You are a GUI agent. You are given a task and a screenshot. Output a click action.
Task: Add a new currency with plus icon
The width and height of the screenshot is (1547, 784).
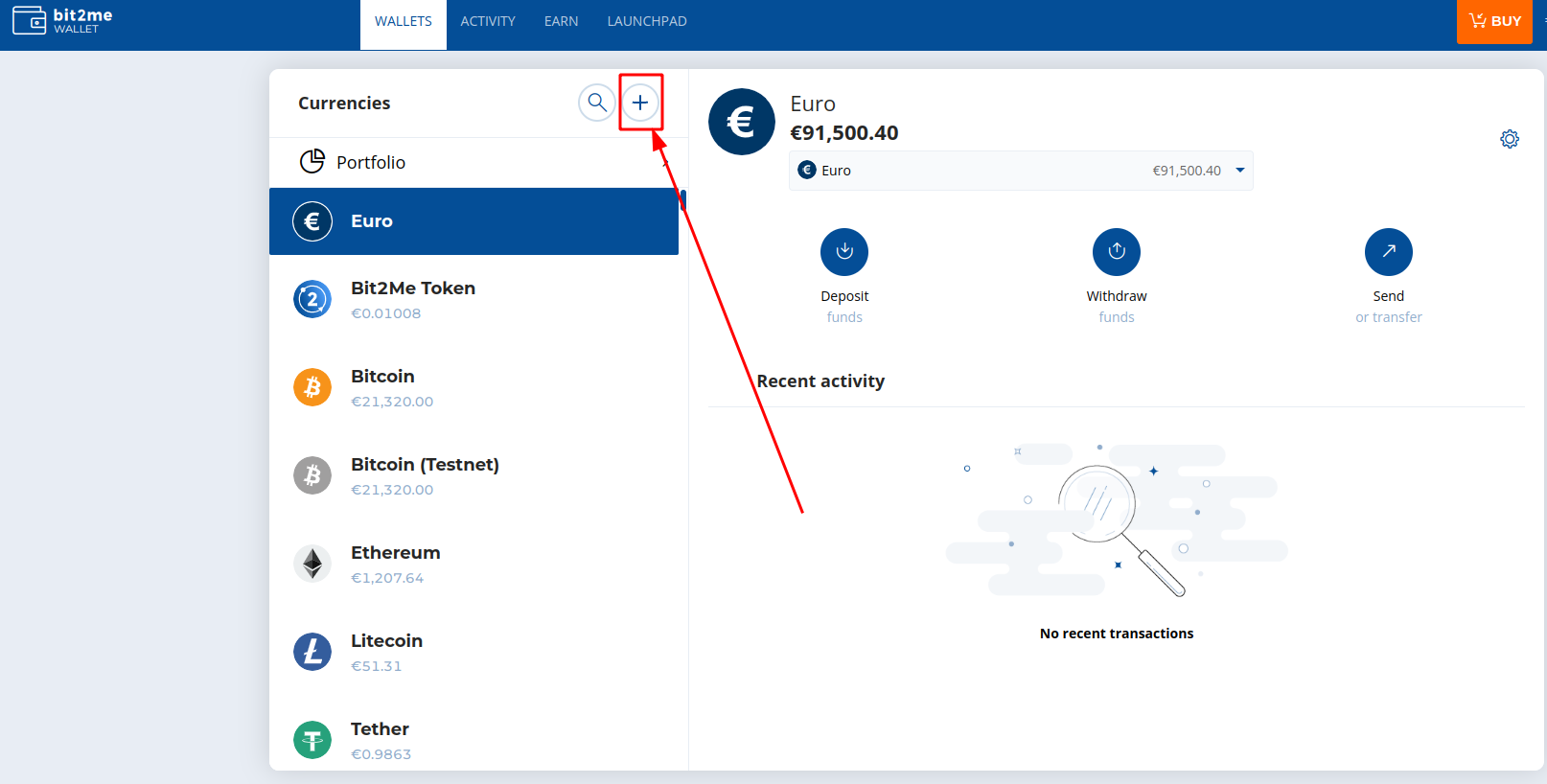point(640,102)
